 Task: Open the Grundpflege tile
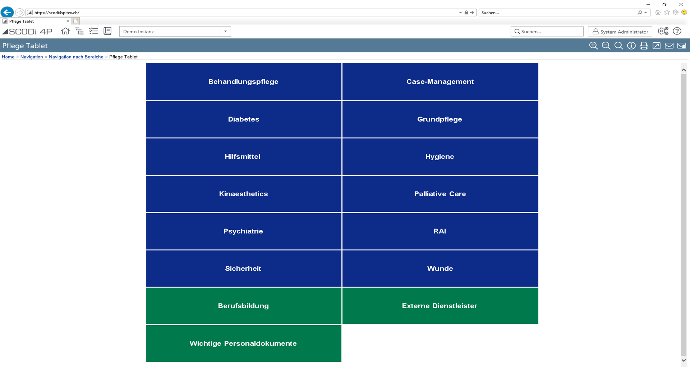click(440, 119)
